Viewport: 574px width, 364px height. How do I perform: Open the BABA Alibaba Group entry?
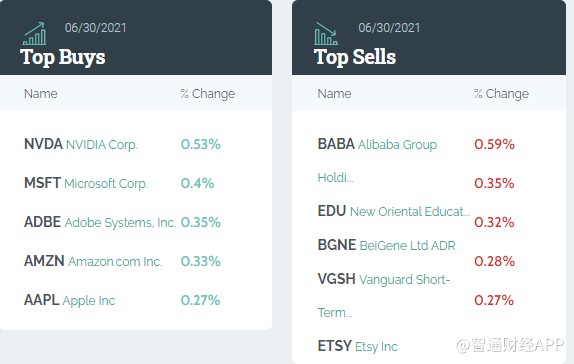click(x=377, y=160)
